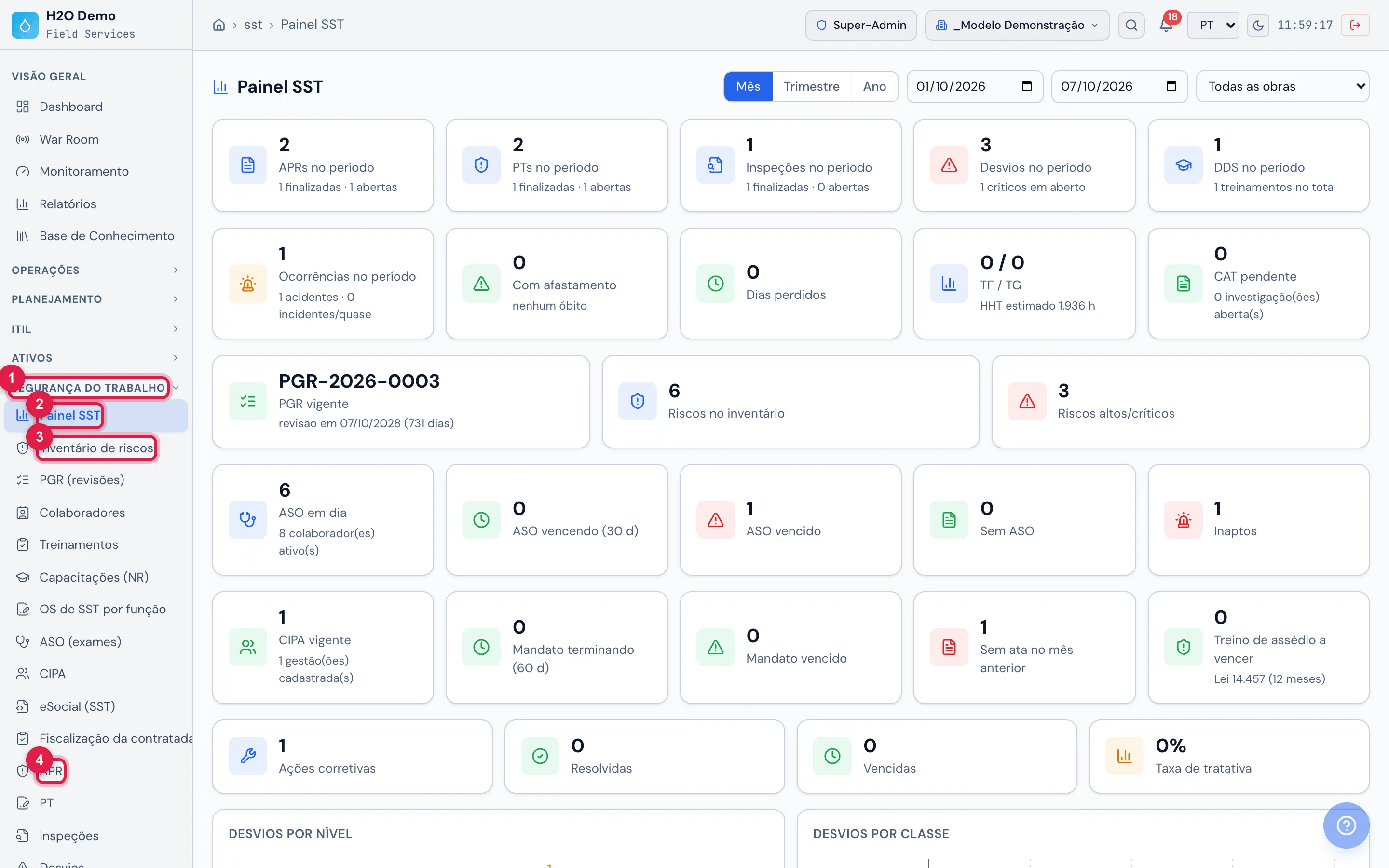Click the H2O Demo water drop logo
The image size is (1389, 868).
(x=25, y=25)
